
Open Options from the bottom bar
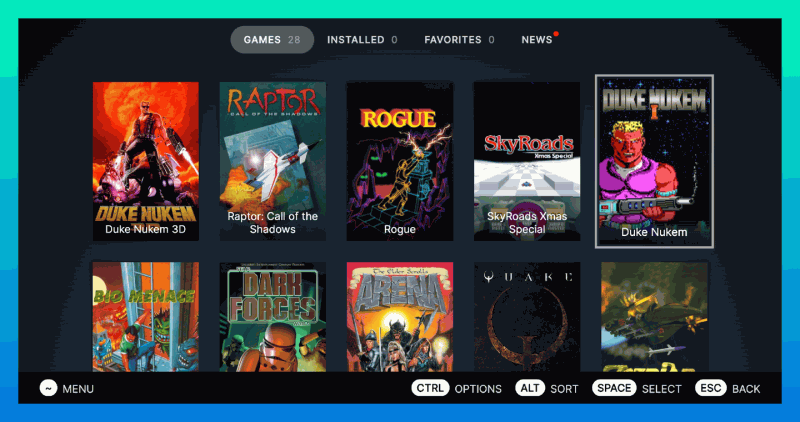tap(478, 389)
